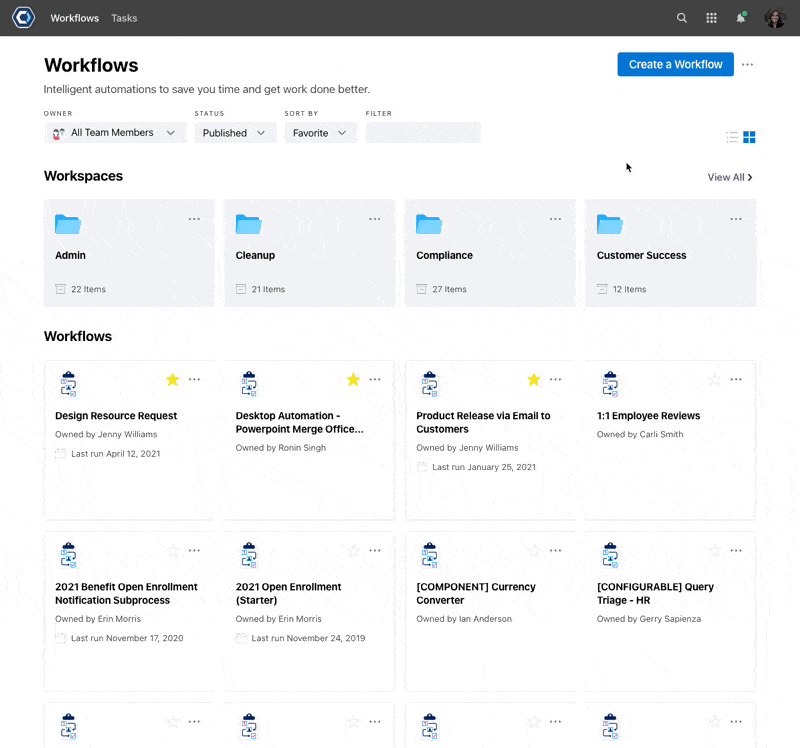Switch to grid view layout
800x748 pixels.
tap(749, 137)
